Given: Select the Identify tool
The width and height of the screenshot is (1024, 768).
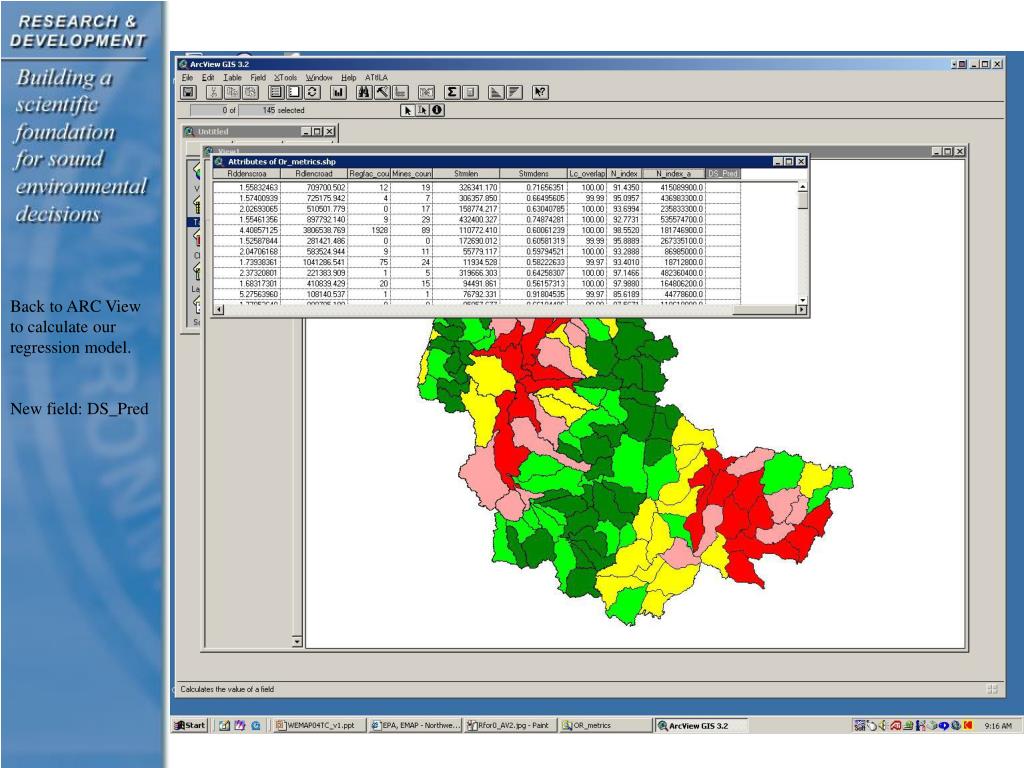Looking at the screenshot, I should [437, 110].
